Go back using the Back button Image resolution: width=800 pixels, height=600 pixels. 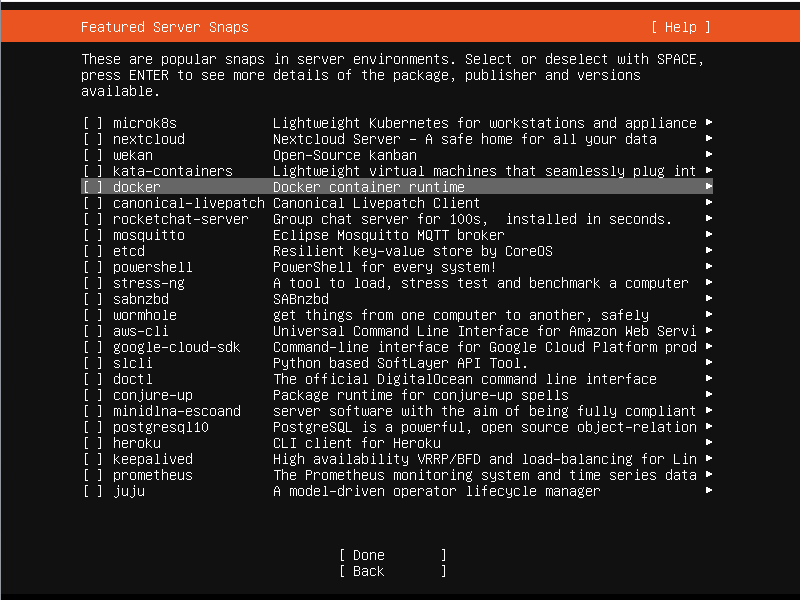(x=393, y=571)
